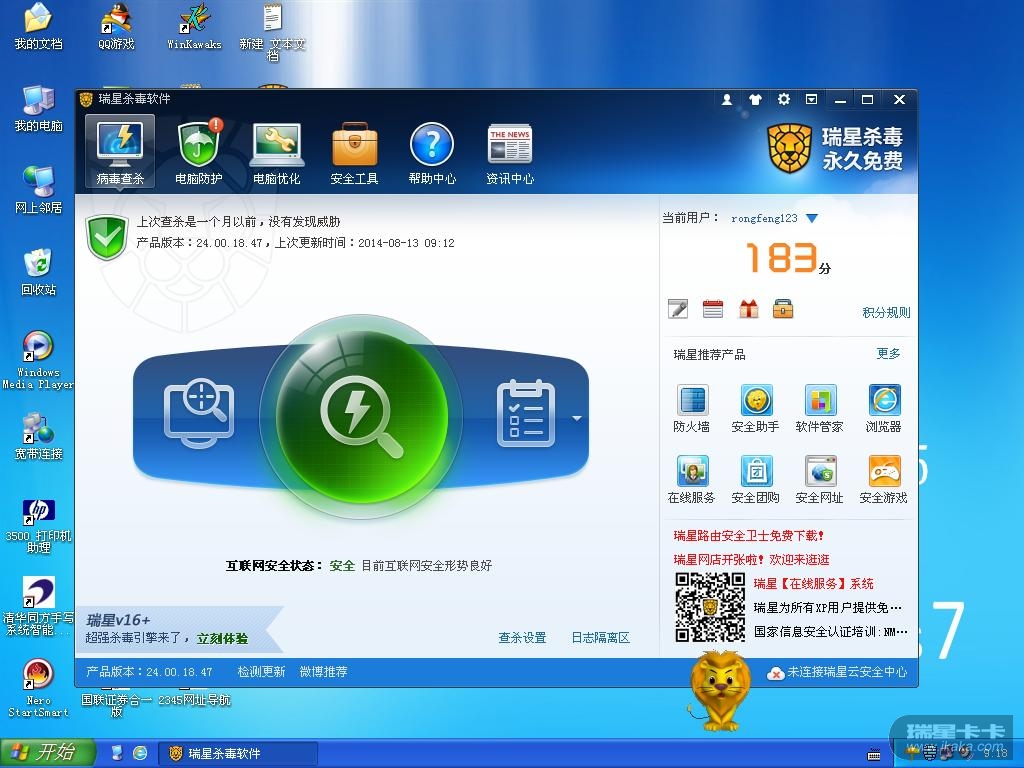Open the 安全网址 safe URLs icon
This screenshot has width=1024, height=768.
pyautogui.click(x=820, y=480)
